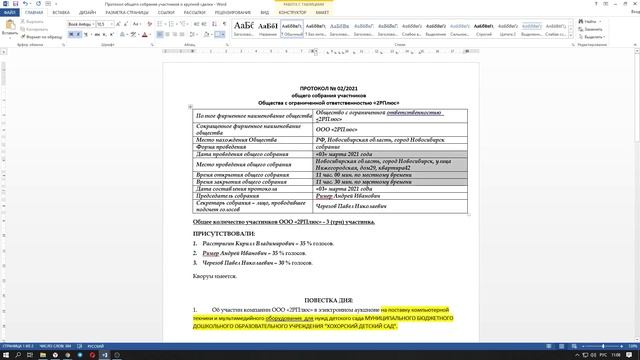Screen dimensions: 640x360
Task: Open the ФАЙЛ (File) tab
Action: pos(10,13)
